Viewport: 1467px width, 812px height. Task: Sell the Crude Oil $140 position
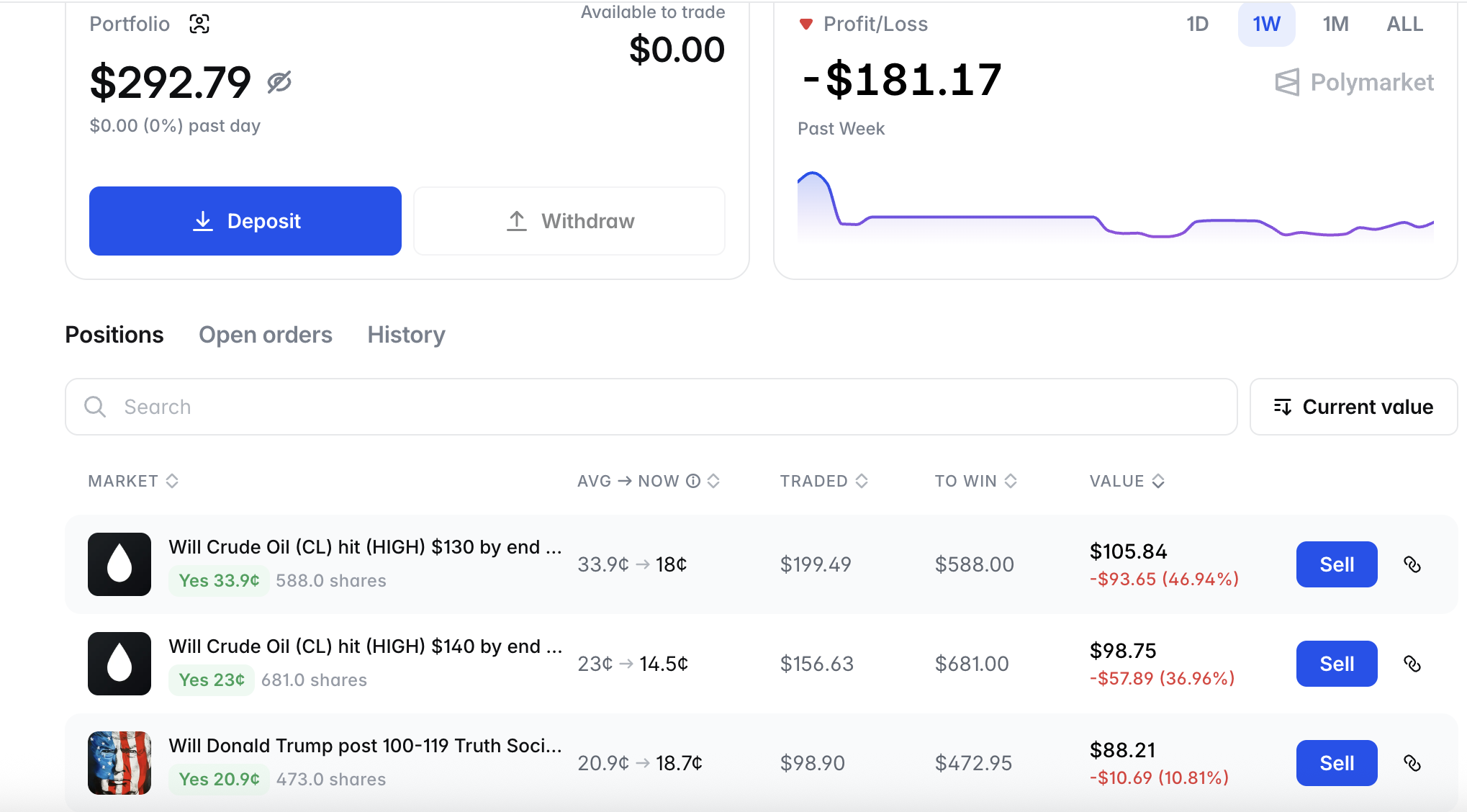point(1336,664)
